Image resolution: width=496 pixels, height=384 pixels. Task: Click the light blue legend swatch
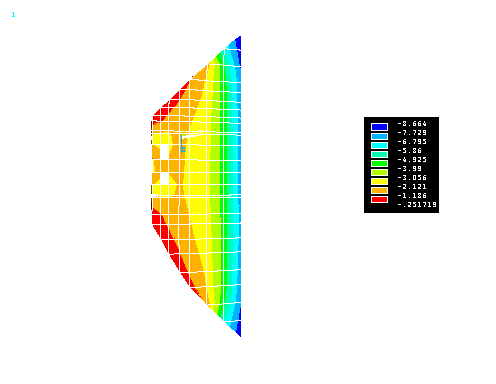click(x=379, y=136)
